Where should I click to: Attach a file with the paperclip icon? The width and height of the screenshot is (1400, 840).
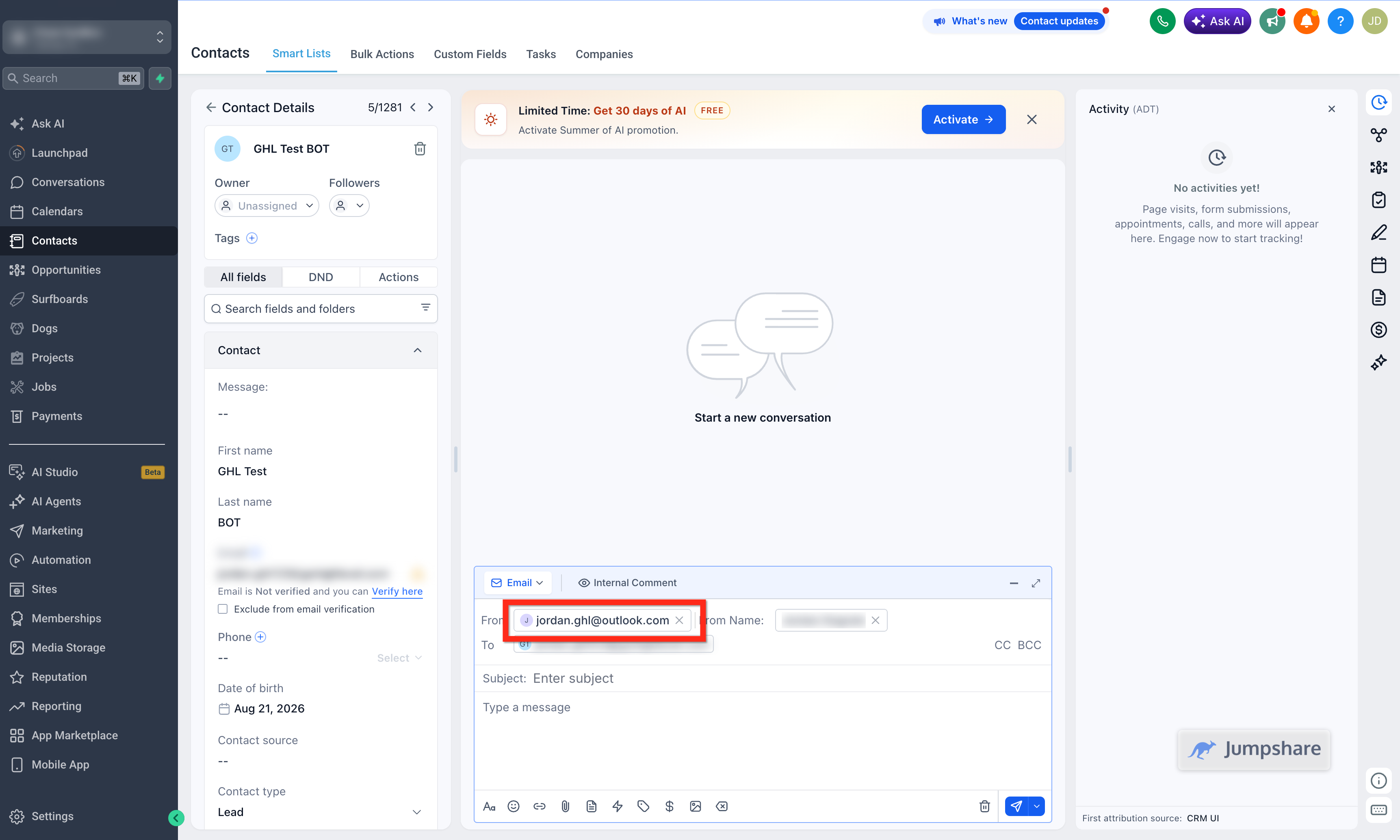(565, 806)
